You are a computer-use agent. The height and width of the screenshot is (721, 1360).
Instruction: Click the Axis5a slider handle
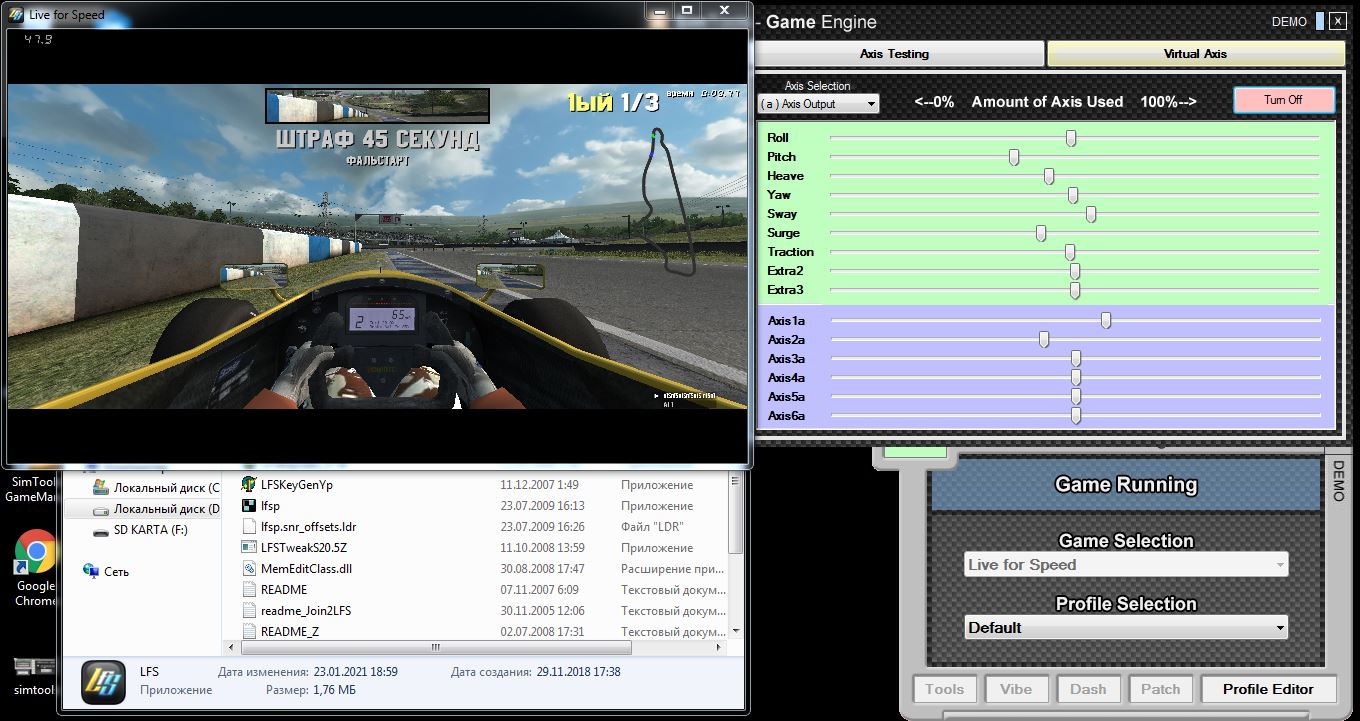tap(1075, 396)
